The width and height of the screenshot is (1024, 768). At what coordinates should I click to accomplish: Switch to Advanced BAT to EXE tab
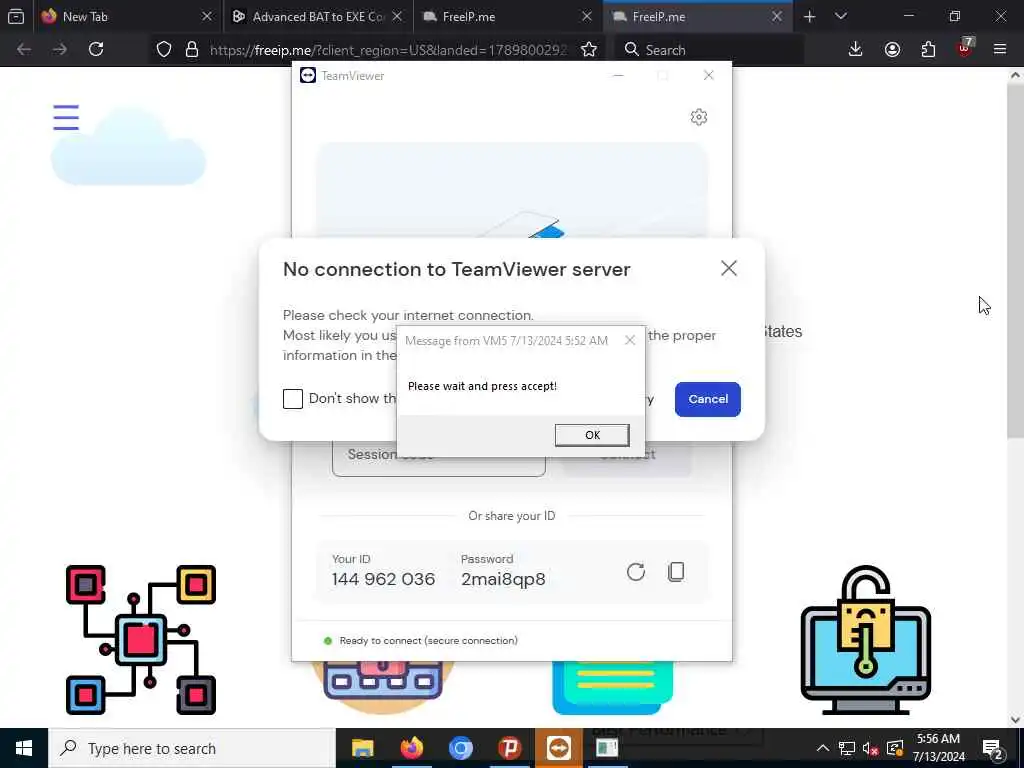[x=318, y=16]
